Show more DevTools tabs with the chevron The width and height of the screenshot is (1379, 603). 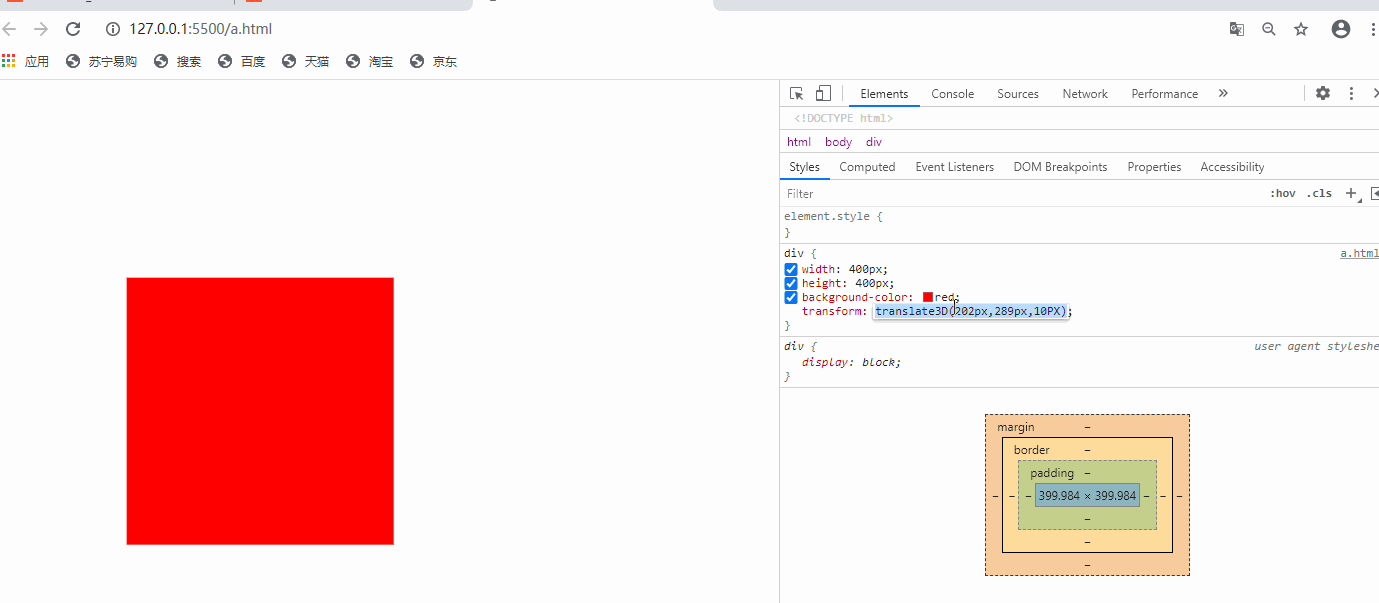point(1223,93)
